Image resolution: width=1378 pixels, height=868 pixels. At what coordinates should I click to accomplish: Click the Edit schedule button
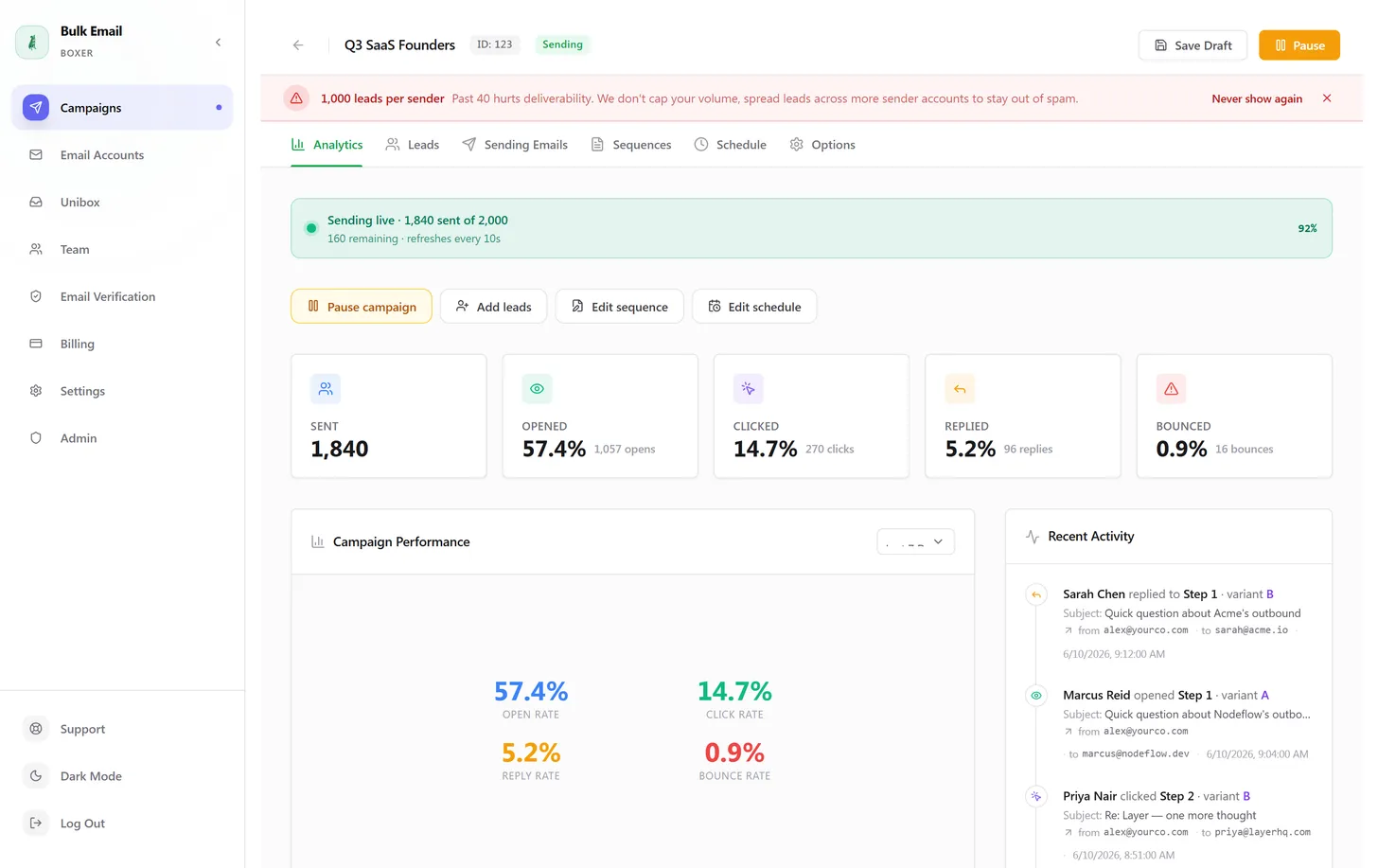pos(754,307)
